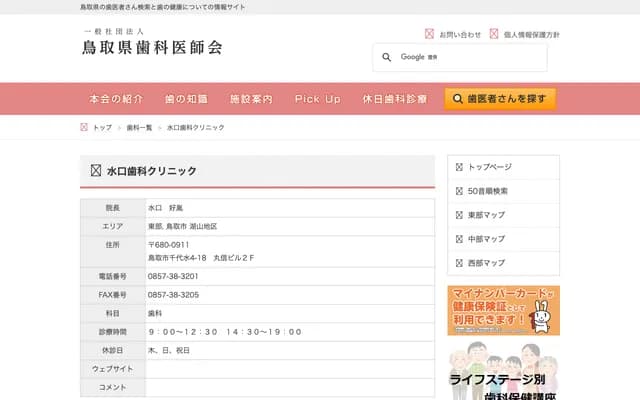Click the breadcrumb home icon before トップ

[84, 127]
